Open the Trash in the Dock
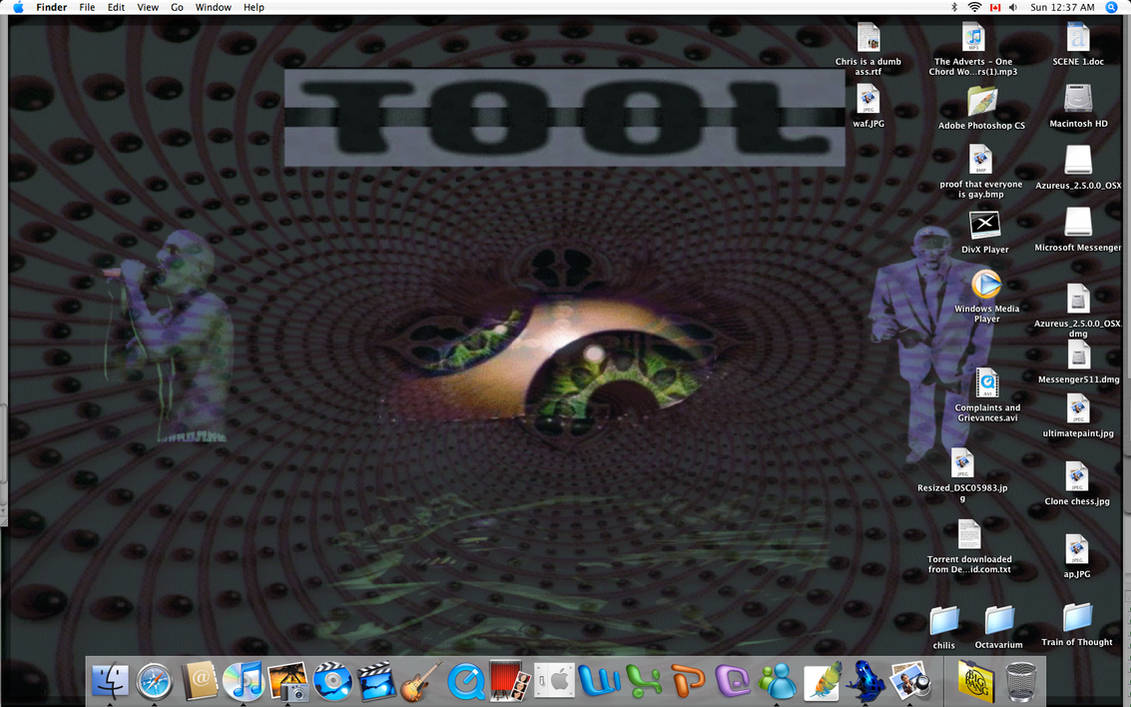Viewport: 1131px width, 707px height. pyautogui.click(x=1021, y=681)
